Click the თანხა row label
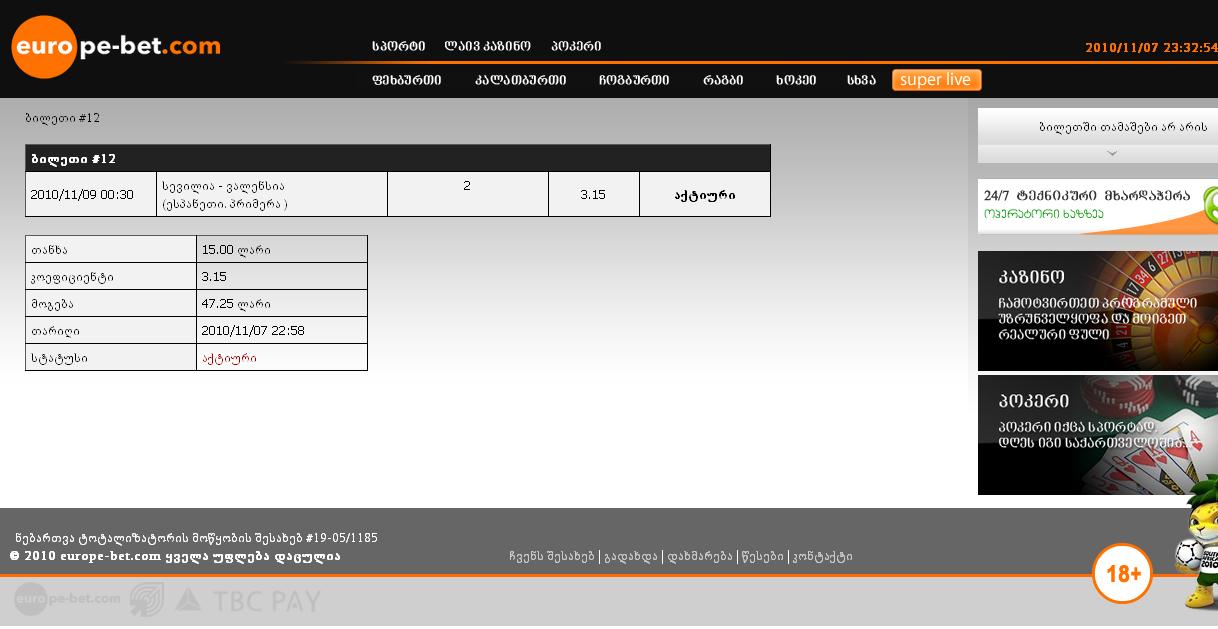Screen dimensions: 1218x629 [x=49, y=249]
